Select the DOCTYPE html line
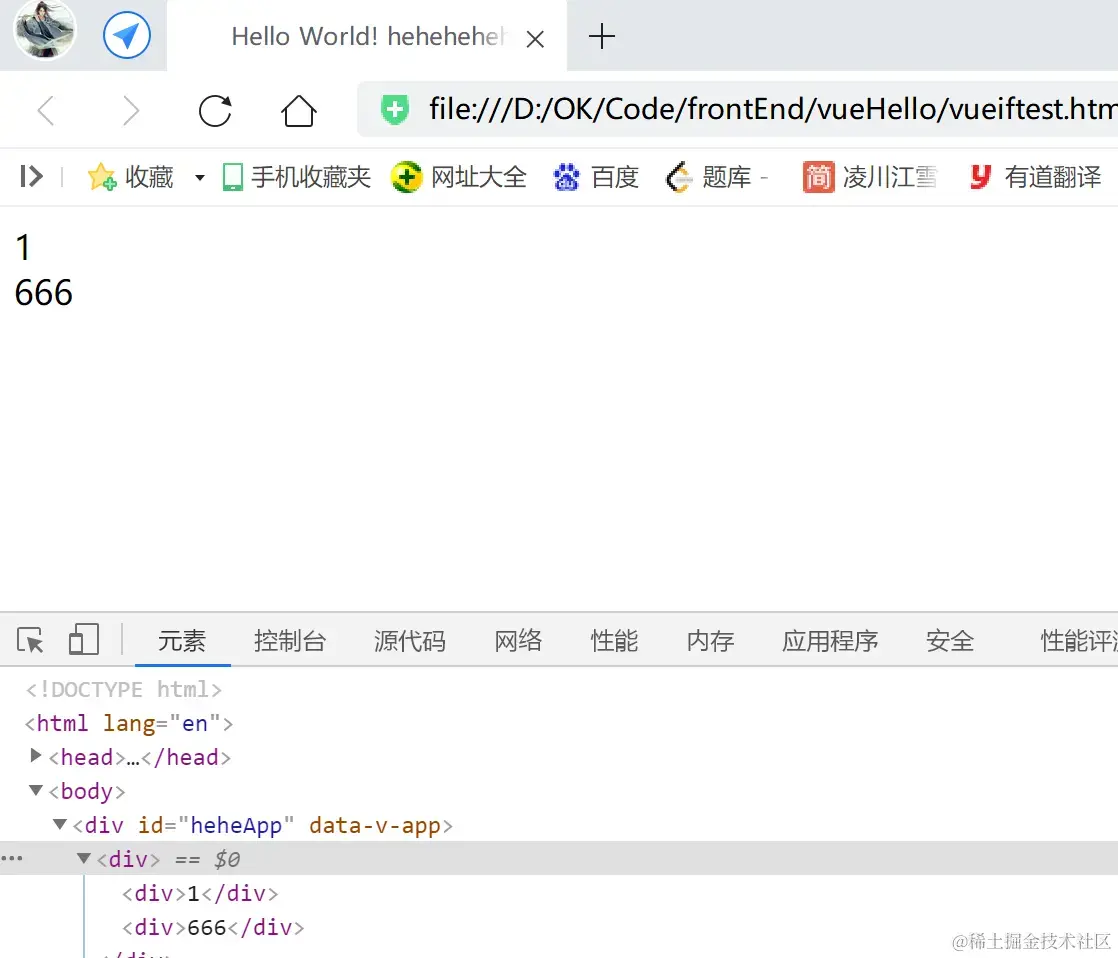 click(x=123, y=689)
